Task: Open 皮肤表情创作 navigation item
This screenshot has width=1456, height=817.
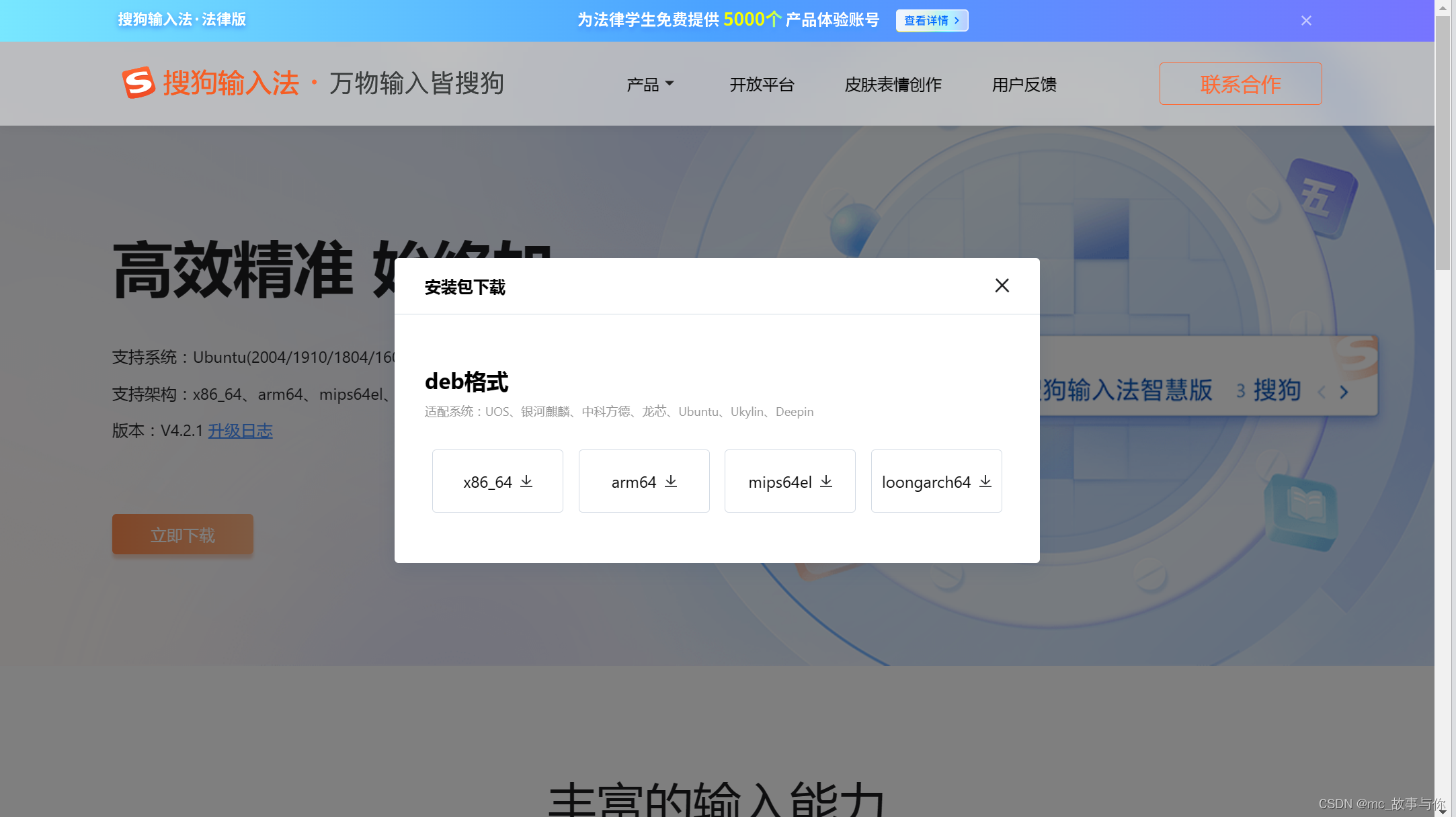Action: point(893,85)
